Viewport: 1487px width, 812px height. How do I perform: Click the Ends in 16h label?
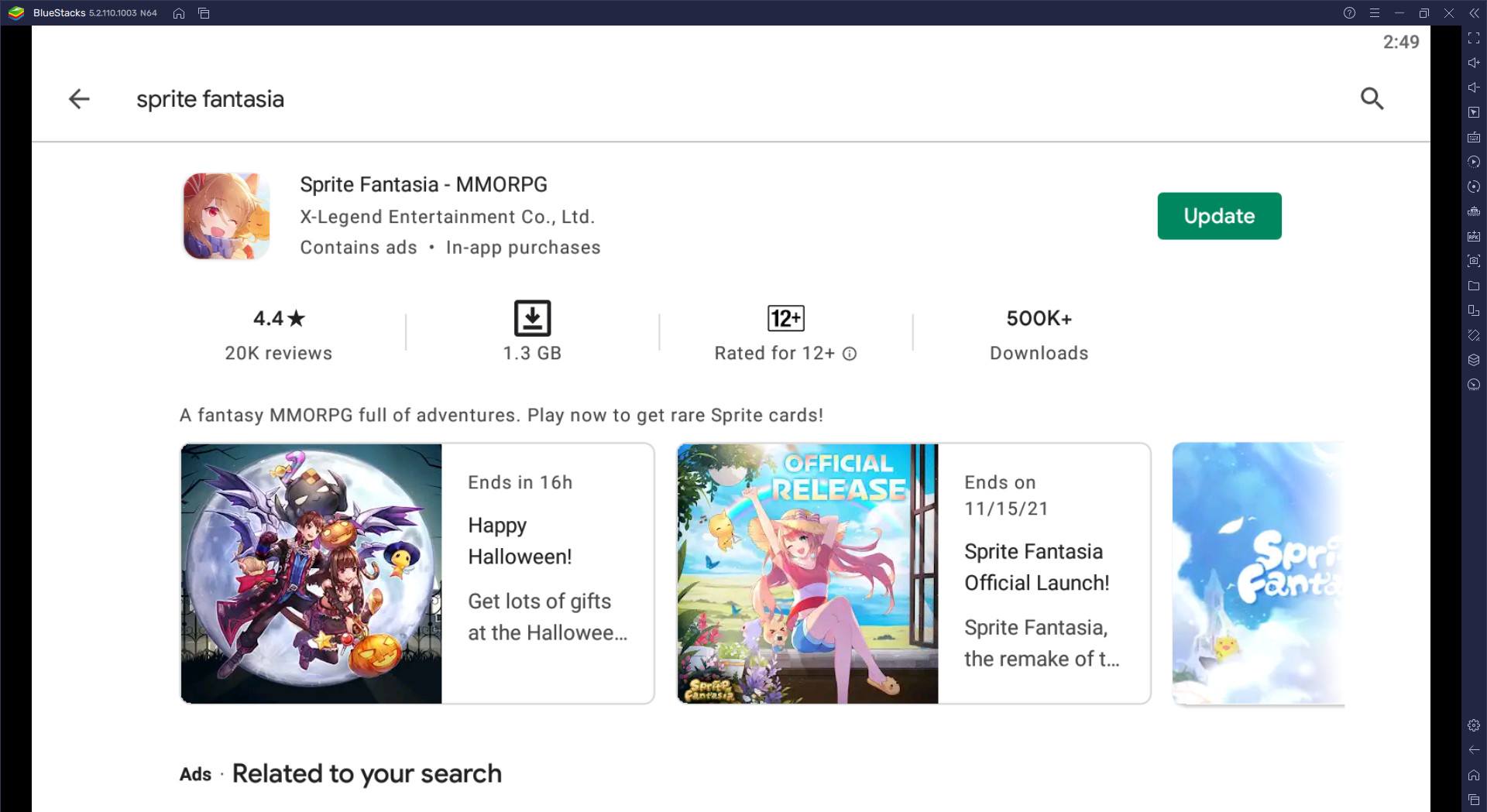520,482
